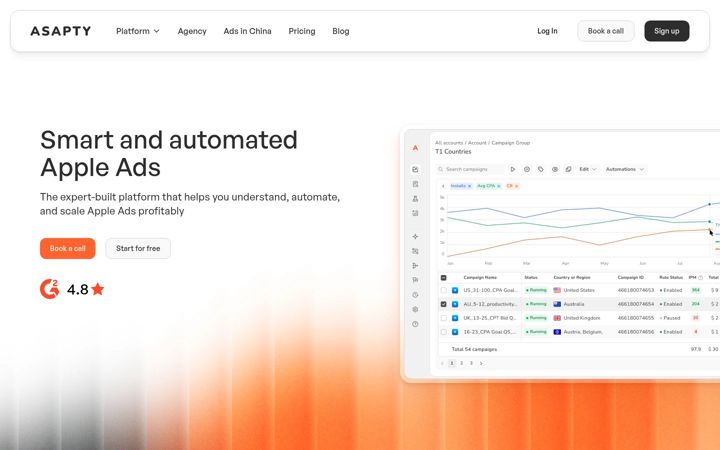
Task: Select pagination page 3
Action: (471, 363)
